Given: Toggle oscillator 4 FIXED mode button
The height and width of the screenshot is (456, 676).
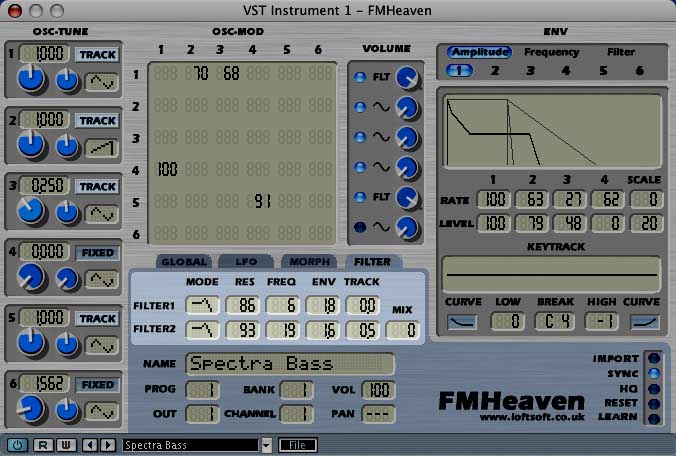Looking at the screenshot, I should pos(97,253).
